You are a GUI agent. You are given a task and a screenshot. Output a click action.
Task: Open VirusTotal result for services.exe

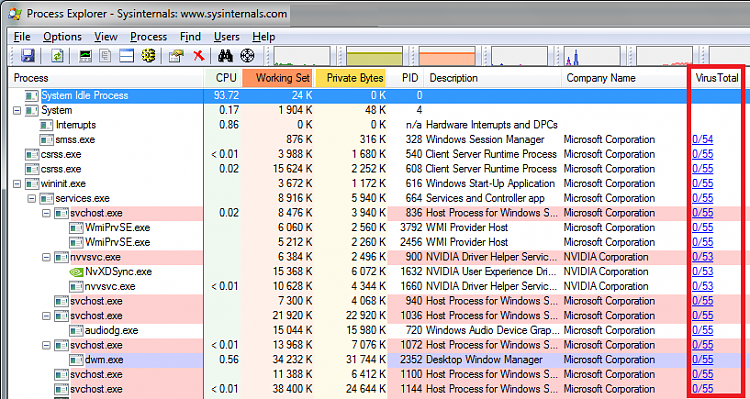tap(703, 198)
